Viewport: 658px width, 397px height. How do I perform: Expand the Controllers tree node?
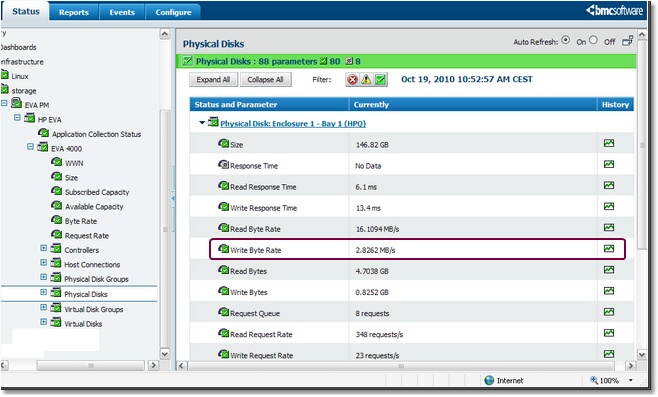pyautogui.click(x=43, y=248)
